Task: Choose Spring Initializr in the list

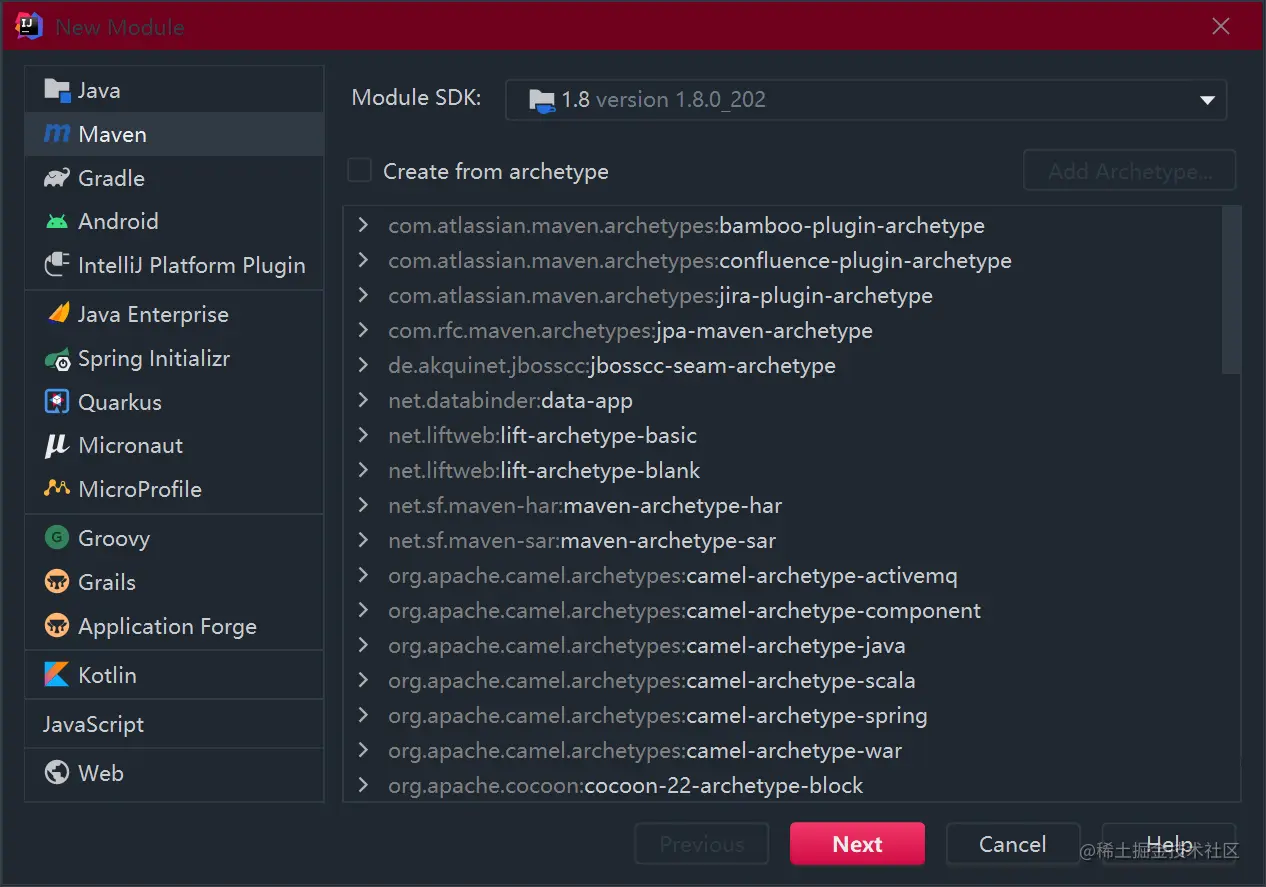Action: point(174,358)
